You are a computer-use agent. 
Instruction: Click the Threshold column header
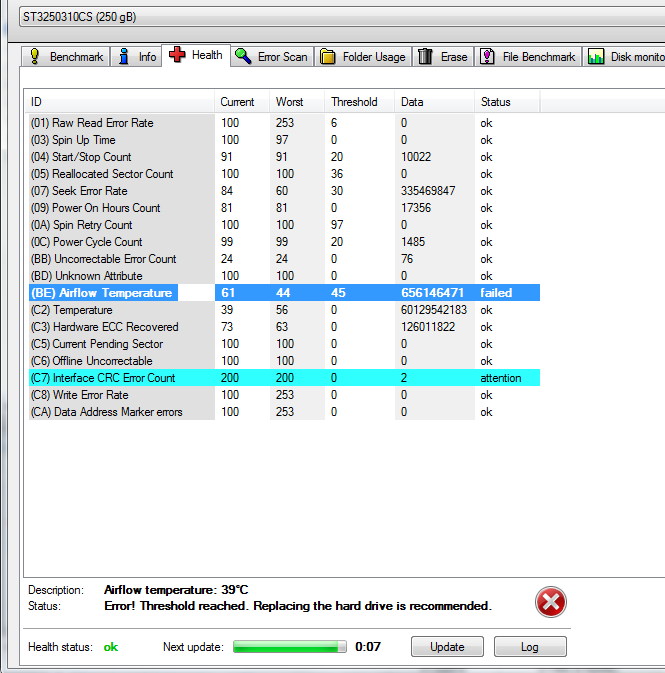pyautogui.click(x=360, y=102)
